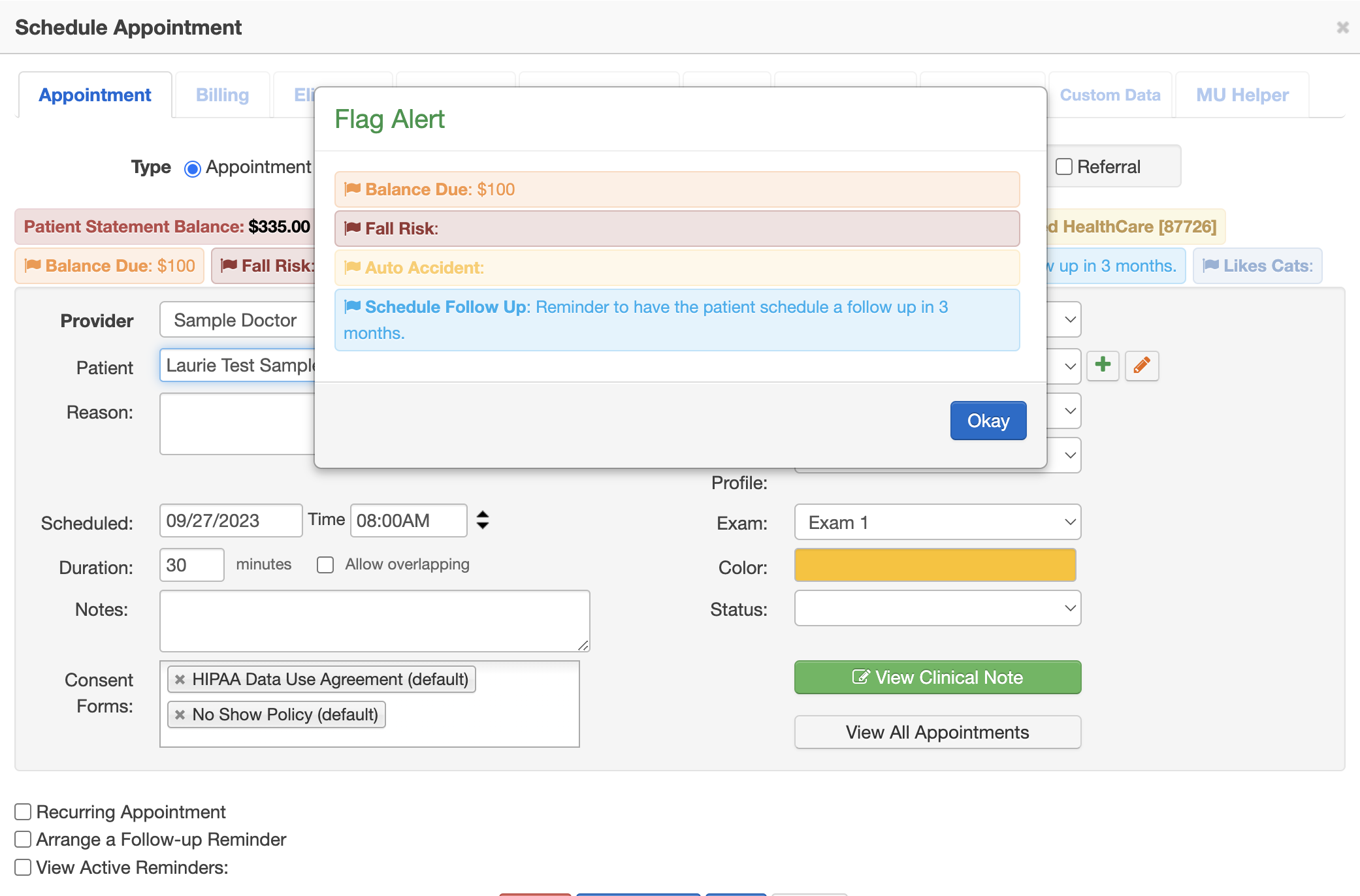
Task: Enable Allow overlapping checkbox
Action: [325, 564]
